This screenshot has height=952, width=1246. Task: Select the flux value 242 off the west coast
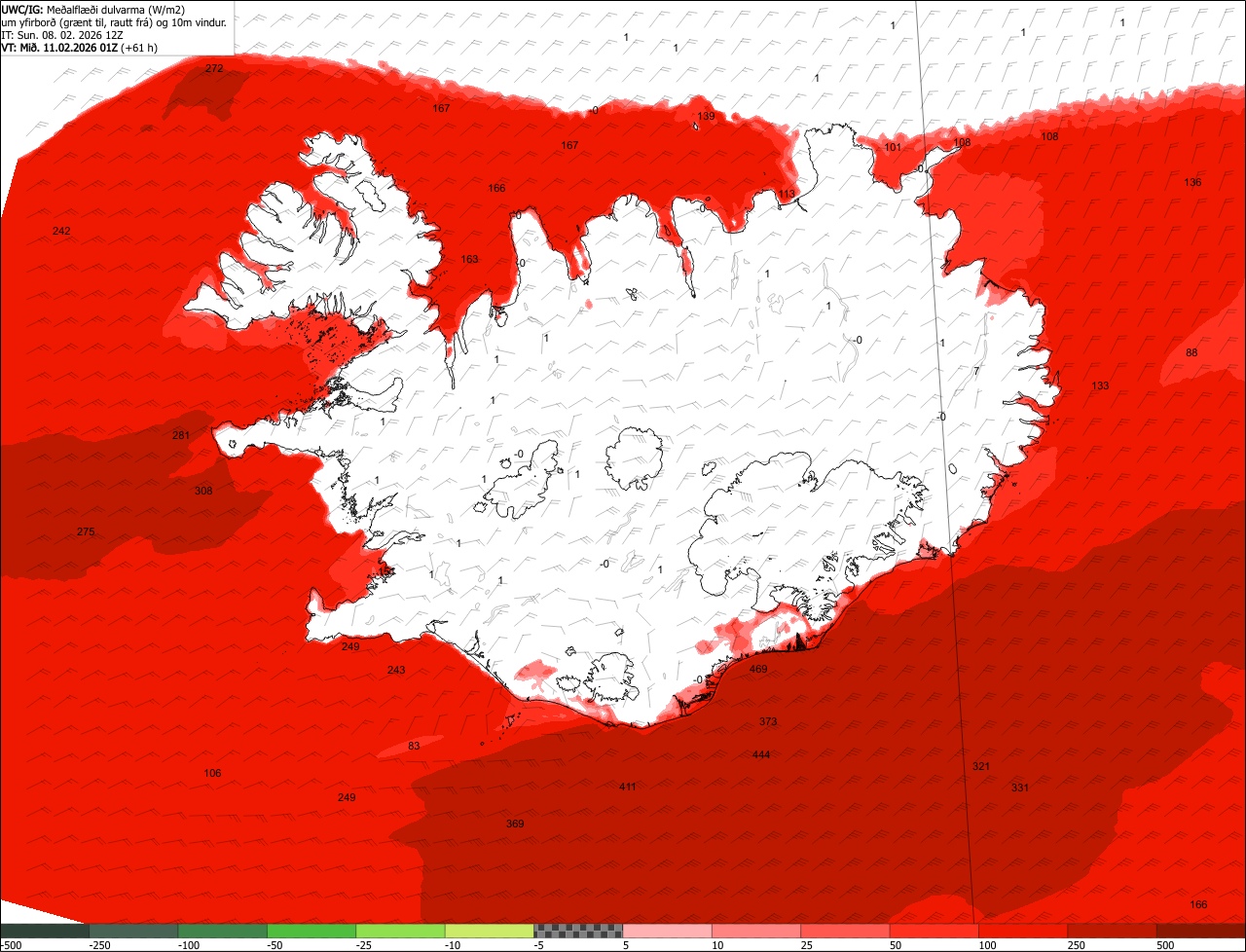click(61, 231)
